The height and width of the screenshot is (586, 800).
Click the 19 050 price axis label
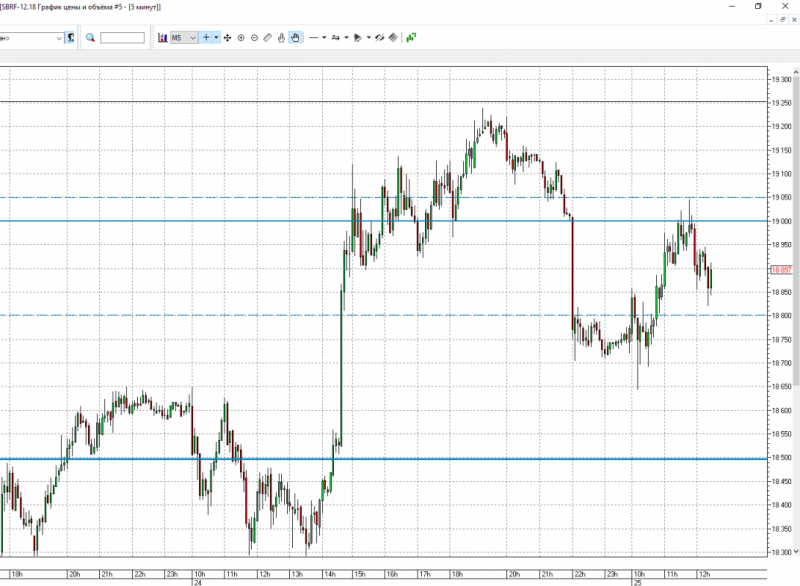[781, 197]
